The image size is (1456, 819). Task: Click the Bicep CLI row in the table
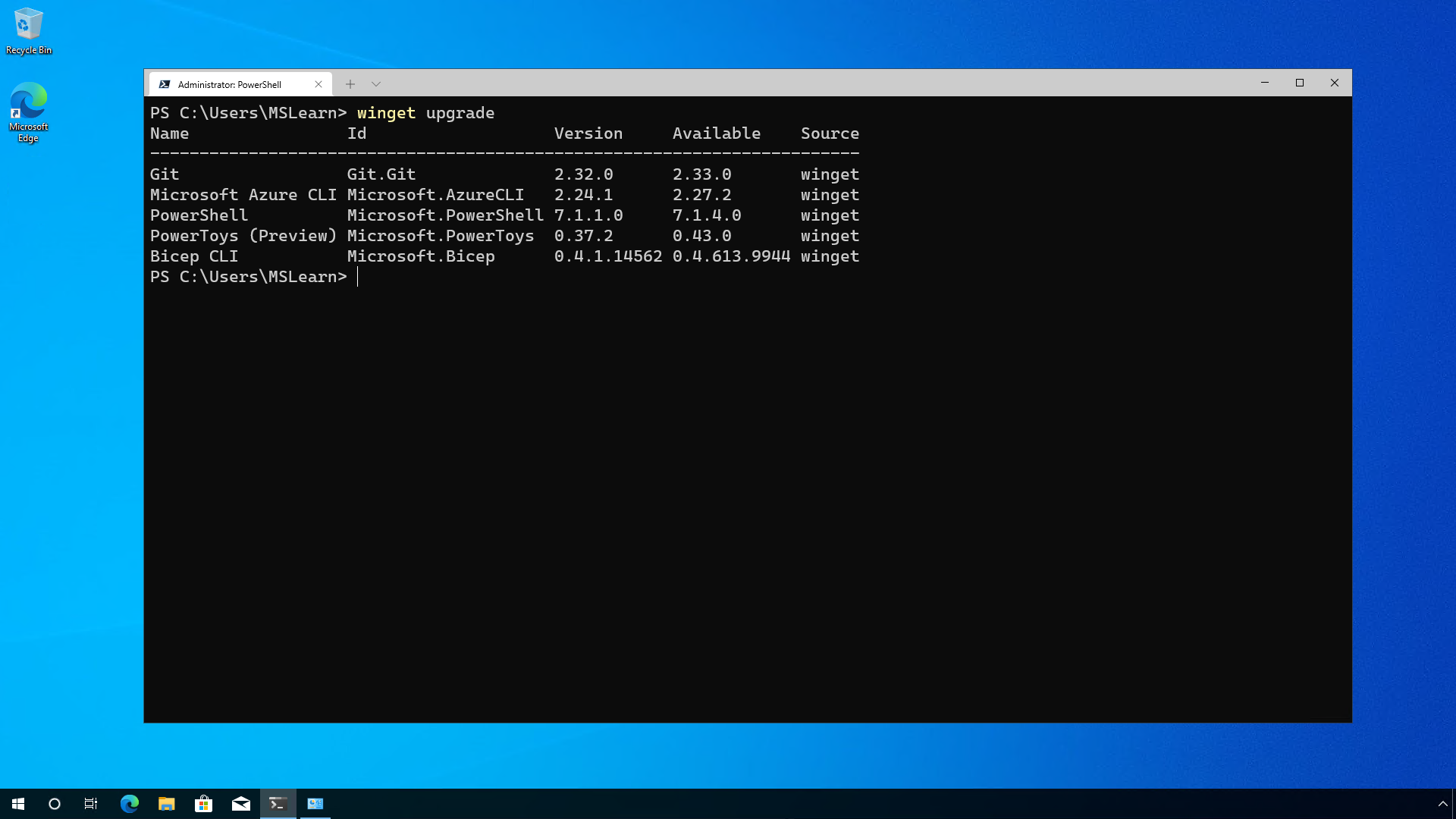click(x=194, y=256)
